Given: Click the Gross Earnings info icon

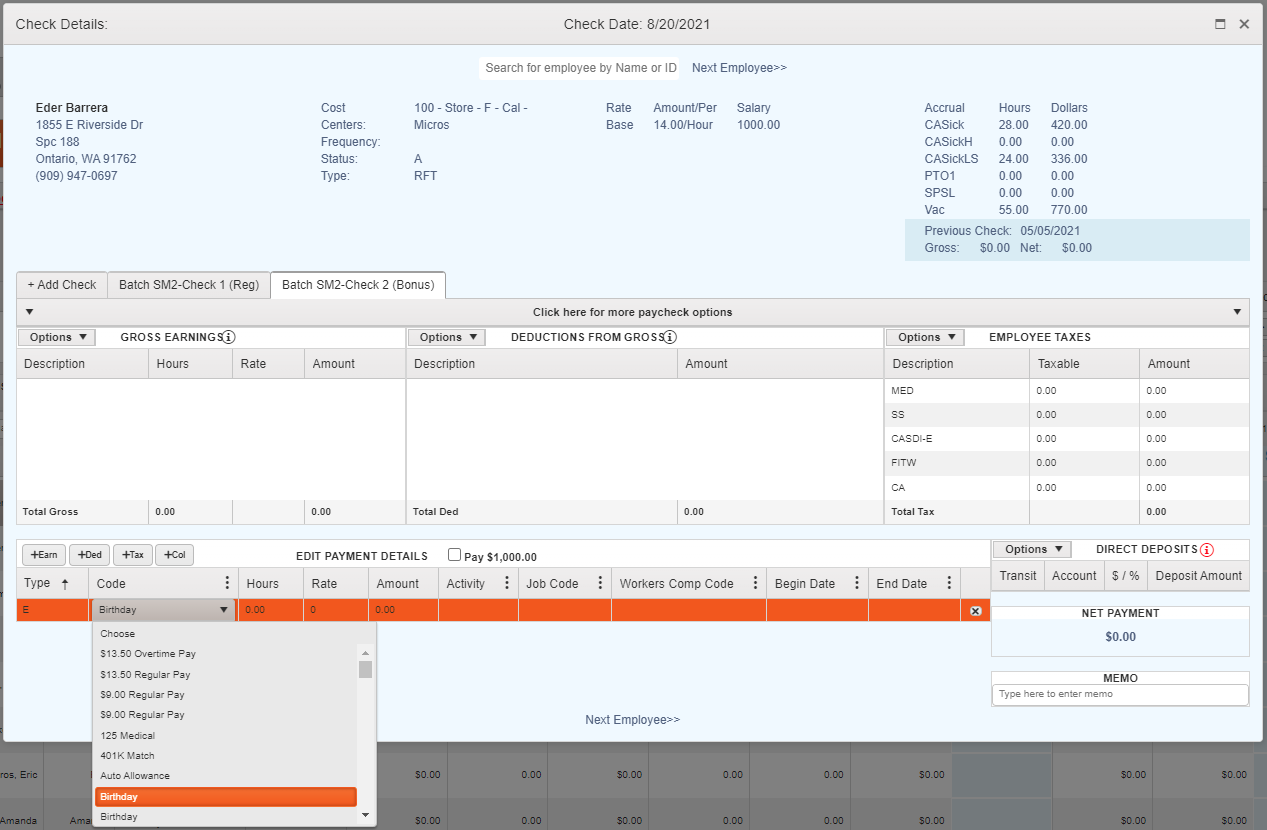Looking at the screenshot, I should coord(228,337).
